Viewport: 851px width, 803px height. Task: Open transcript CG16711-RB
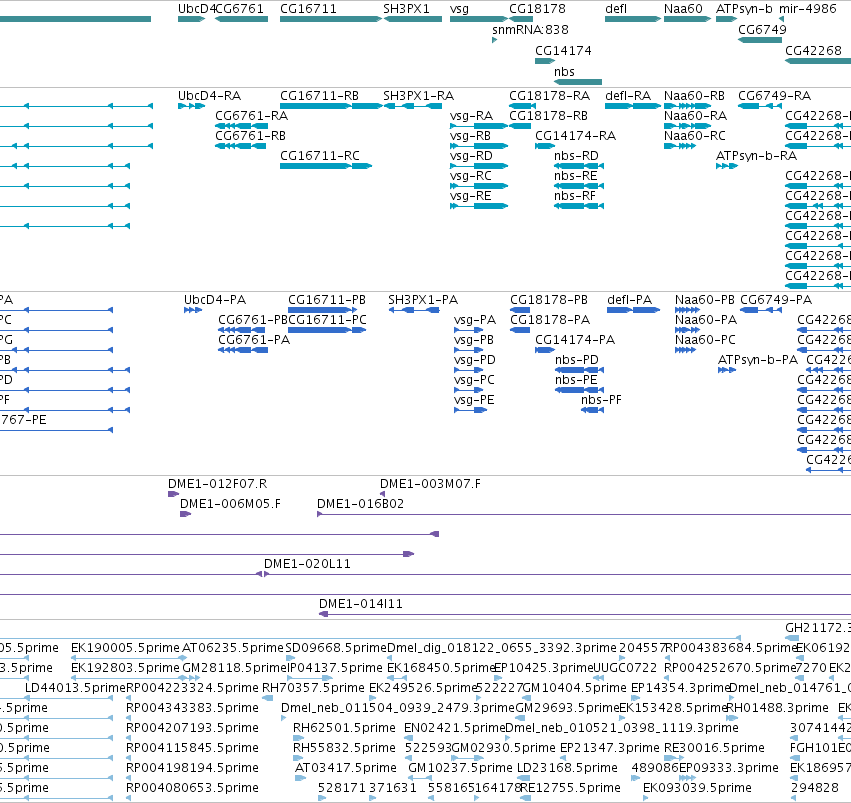click(319, 95)
